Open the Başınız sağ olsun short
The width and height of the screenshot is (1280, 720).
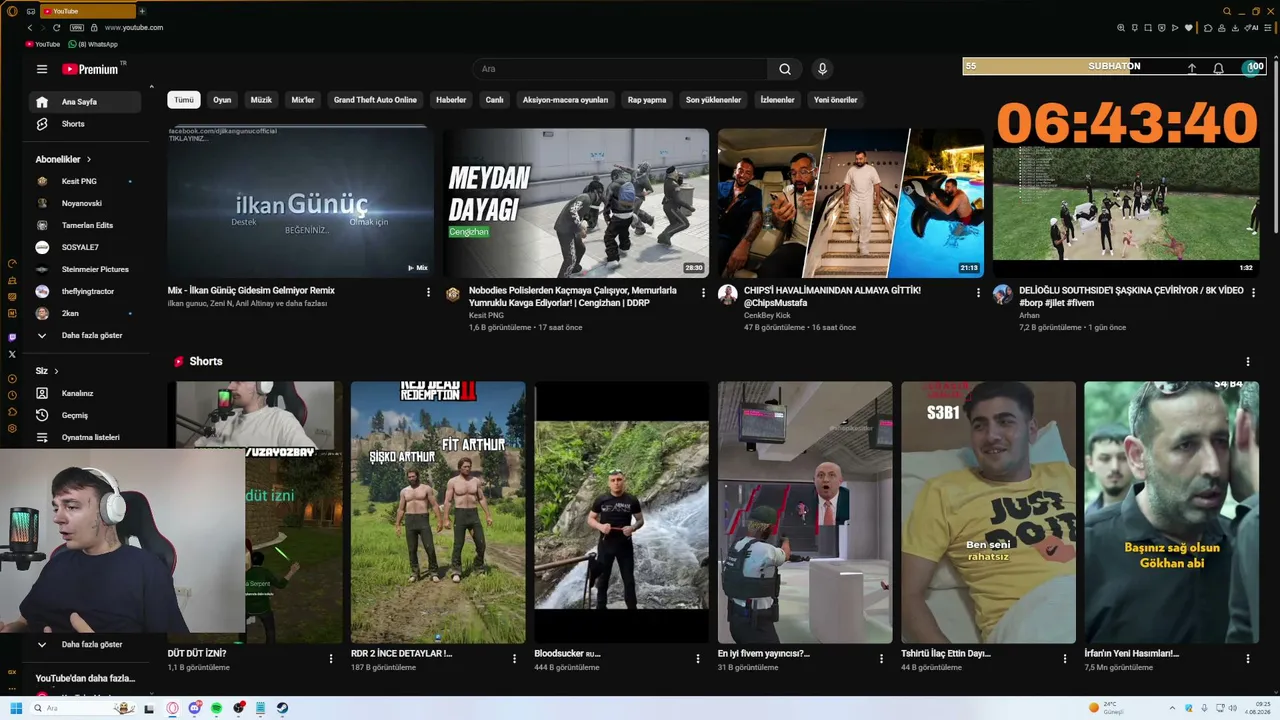[x=1171, y=512]
